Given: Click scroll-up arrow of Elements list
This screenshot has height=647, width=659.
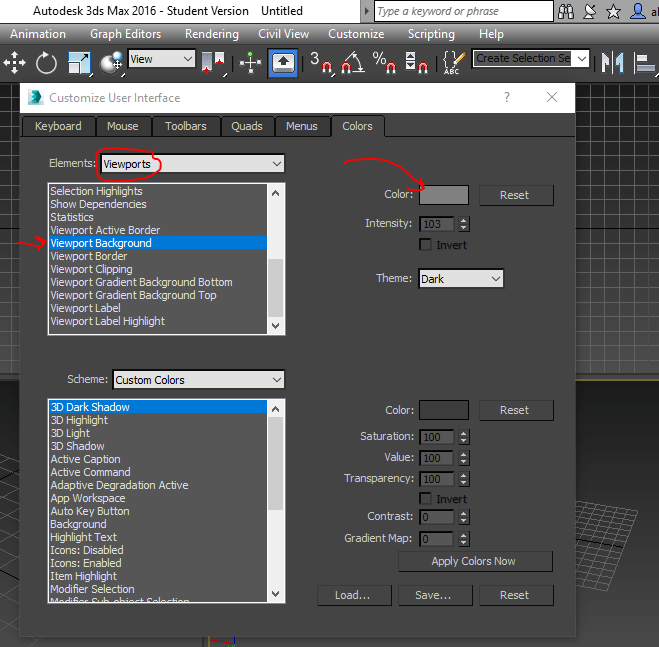Looking at the screenshot, I should click(x=276, y=193).
